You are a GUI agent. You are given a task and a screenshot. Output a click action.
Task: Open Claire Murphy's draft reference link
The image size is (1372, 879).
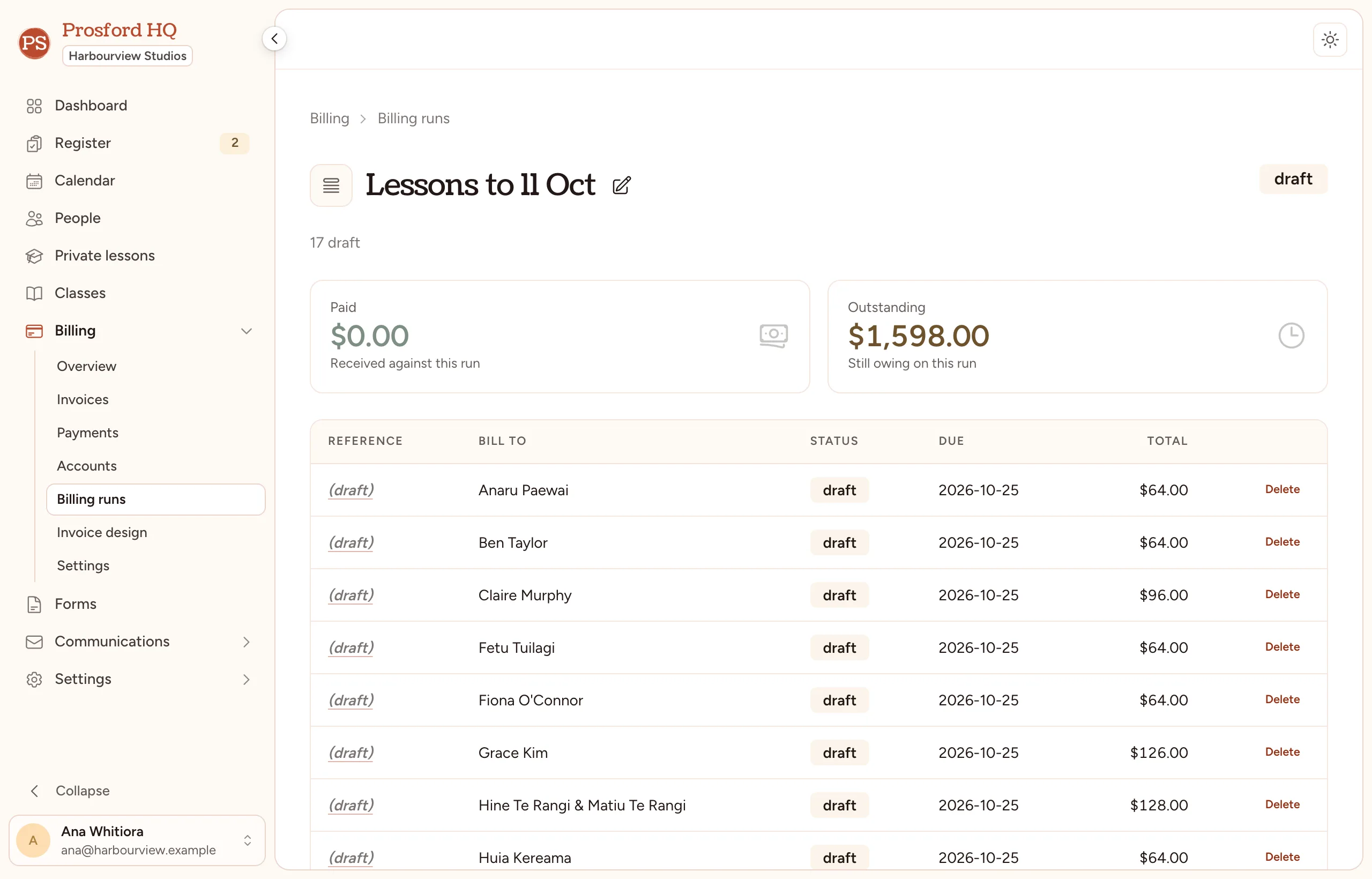(x=351, y=595)
